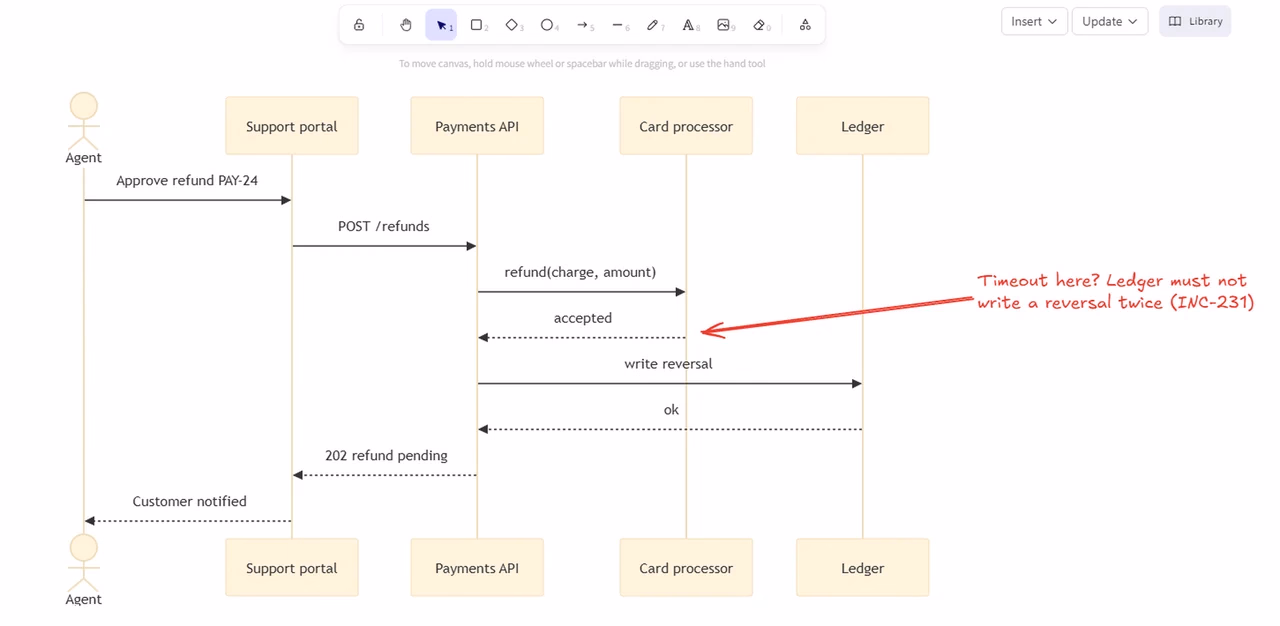This screenshot has width=1280, height=626.
Task: Select the top Card processor box
Action: 686,126
